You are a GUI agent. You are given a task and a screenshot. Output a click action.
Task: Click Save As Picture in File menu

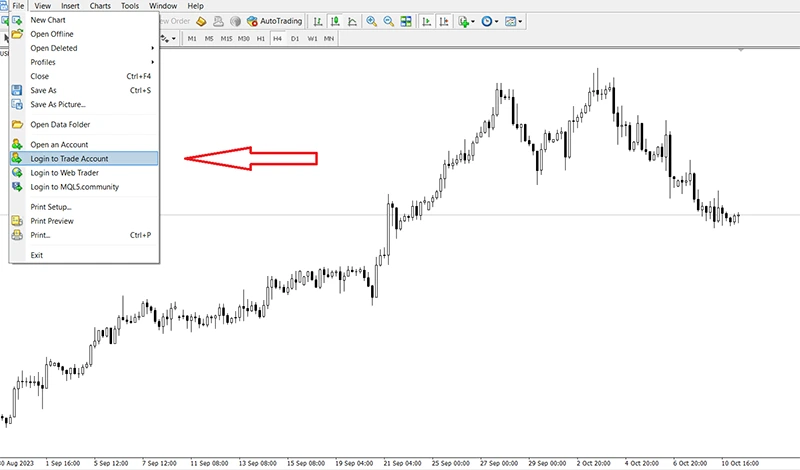point(58,104)
